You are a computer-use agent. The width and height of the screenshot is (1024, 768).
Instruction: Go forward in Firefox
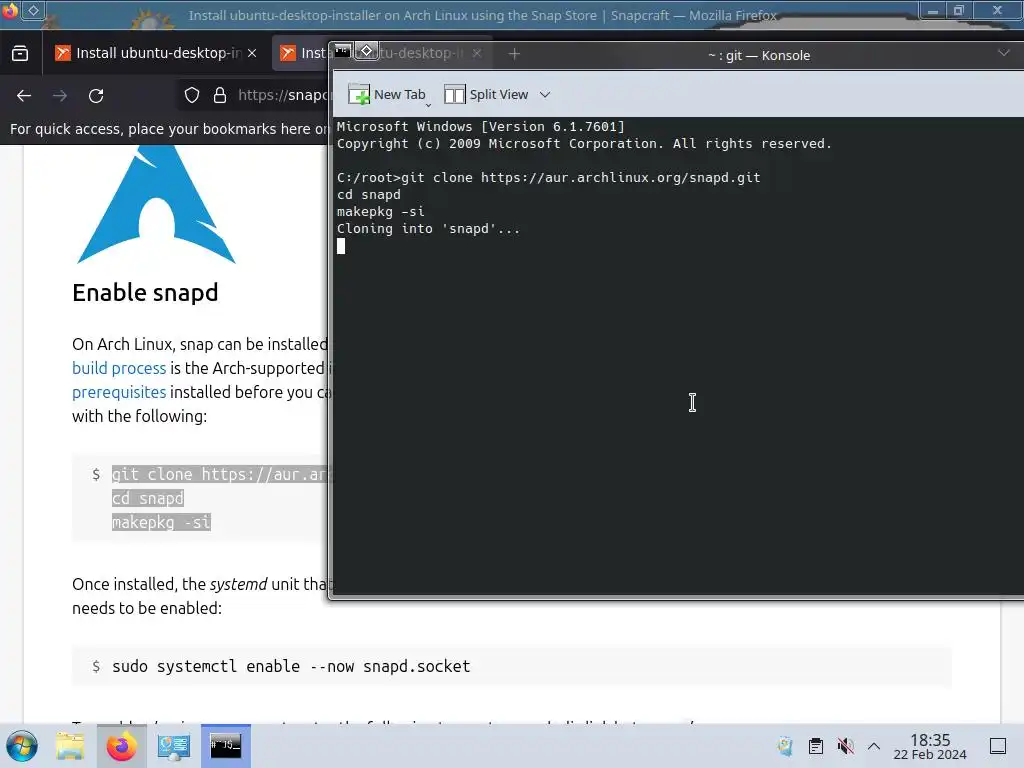click(x=60, y=96)
